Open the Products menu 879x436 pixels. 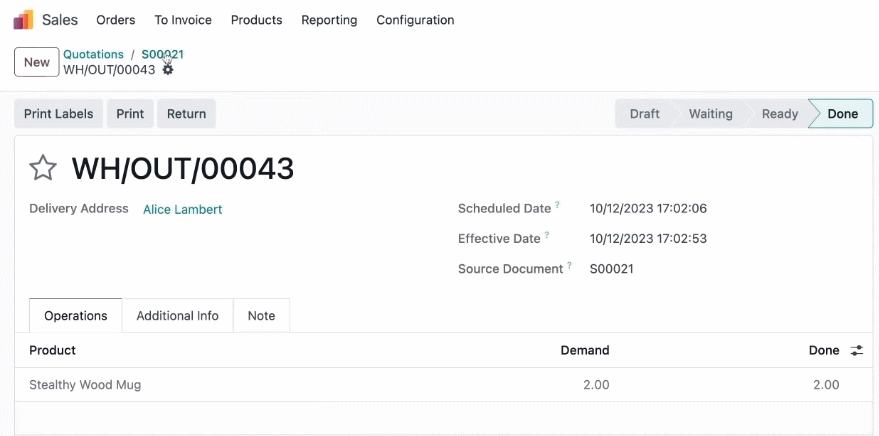[x=256, y=20]
